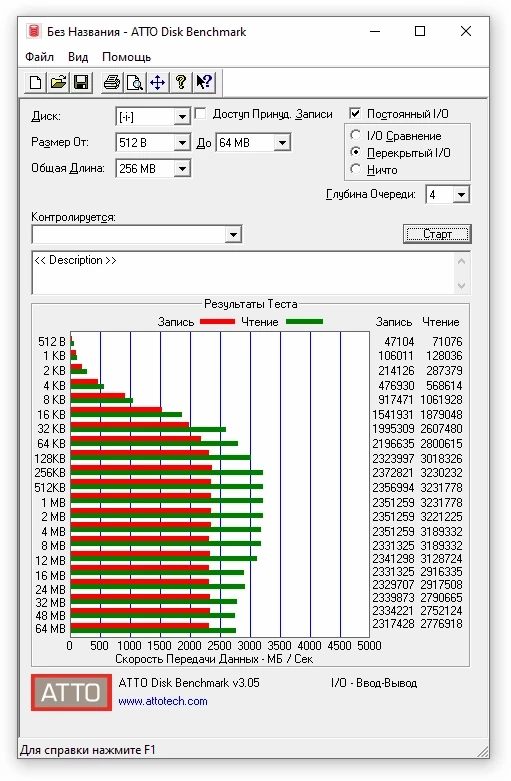Select the Перекрытый I/O radio button
Image resolution: width=511 pixels, height=781 pixels.
355,152
